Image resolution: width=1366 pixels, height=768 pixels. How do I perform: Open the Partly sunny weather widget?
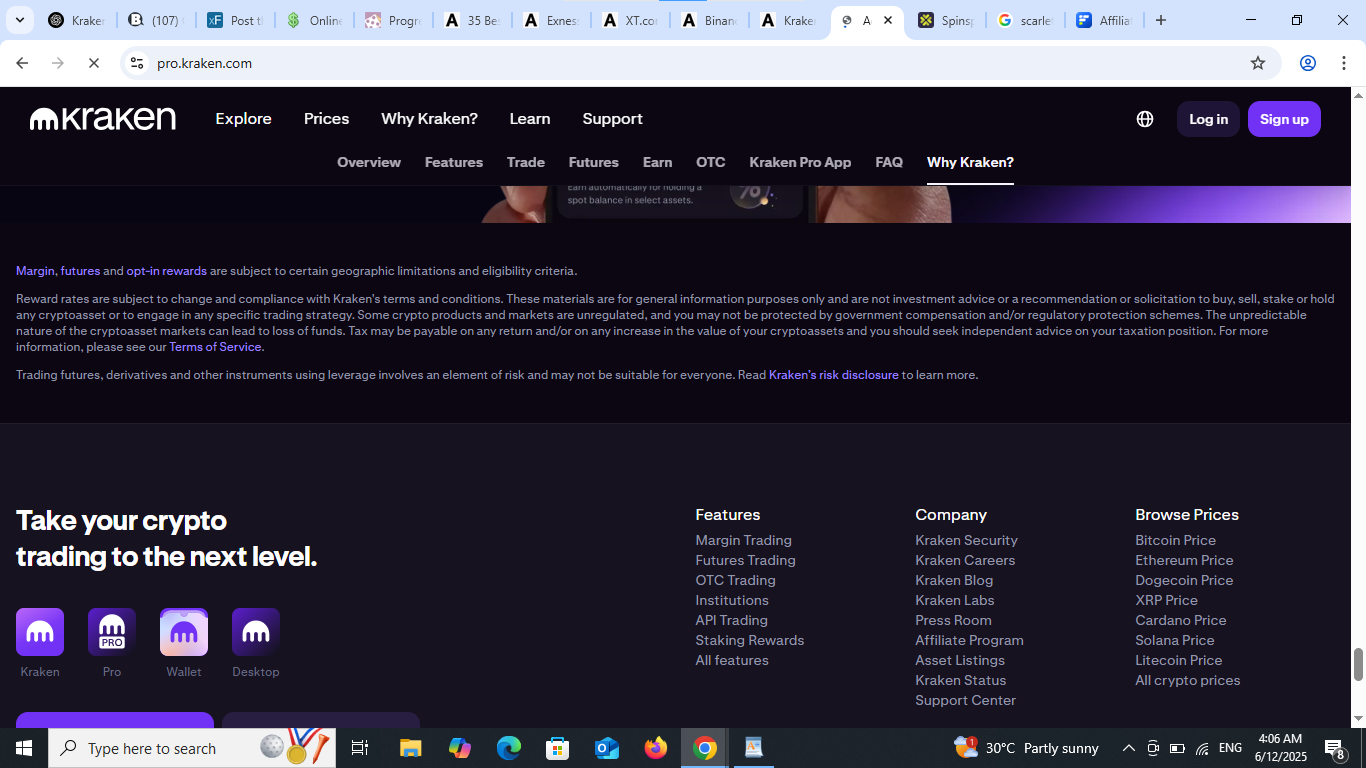pos(1026,748)
